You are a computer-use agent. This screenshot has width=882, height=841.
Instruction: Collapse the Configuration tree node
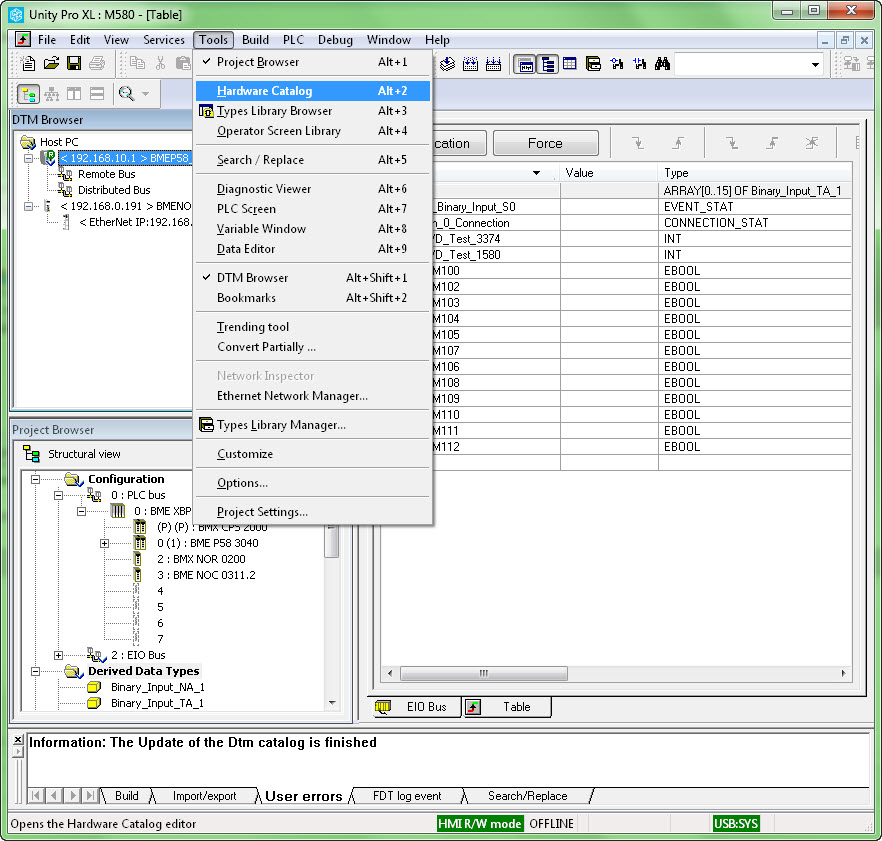(35, 479)
